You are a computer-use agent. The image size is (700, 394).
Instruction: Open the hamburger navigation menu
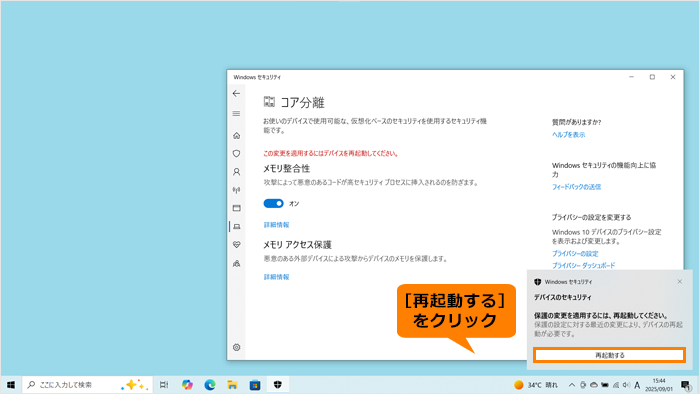tap(236, 114)
